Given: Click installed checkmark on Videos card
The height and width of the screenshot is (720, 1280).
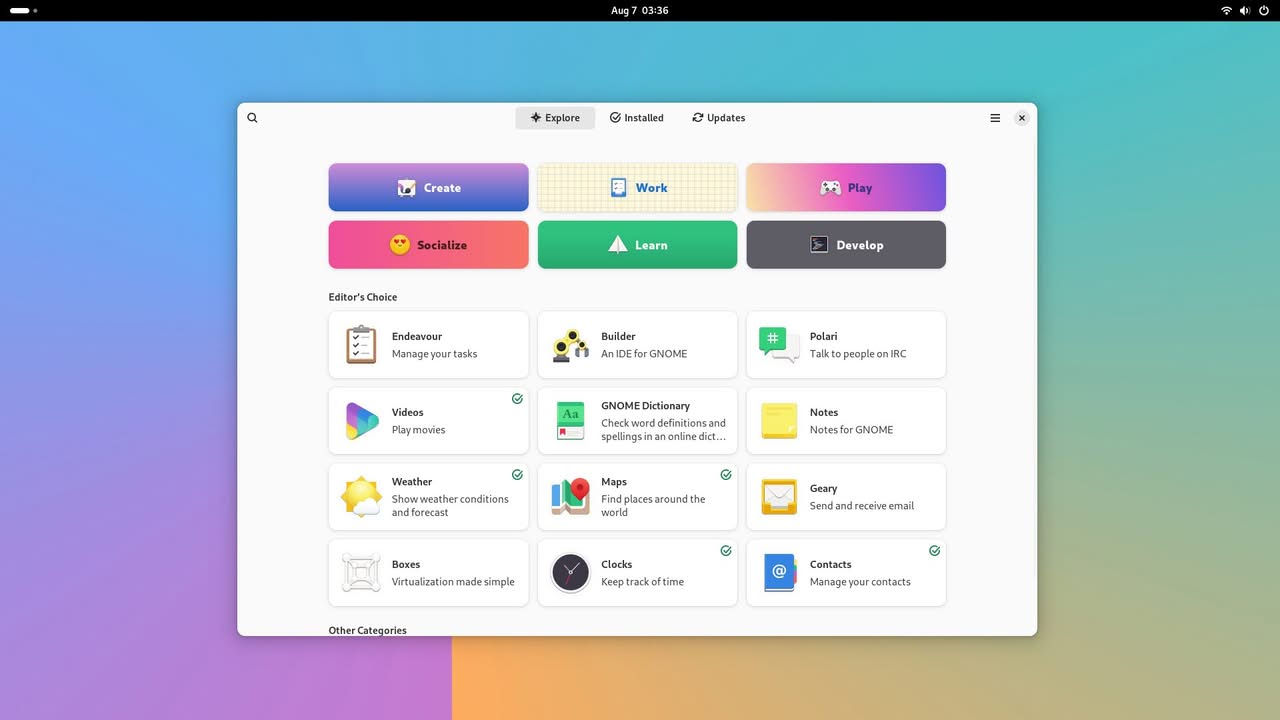Looking at the screenshot, I should pos(517,399).
